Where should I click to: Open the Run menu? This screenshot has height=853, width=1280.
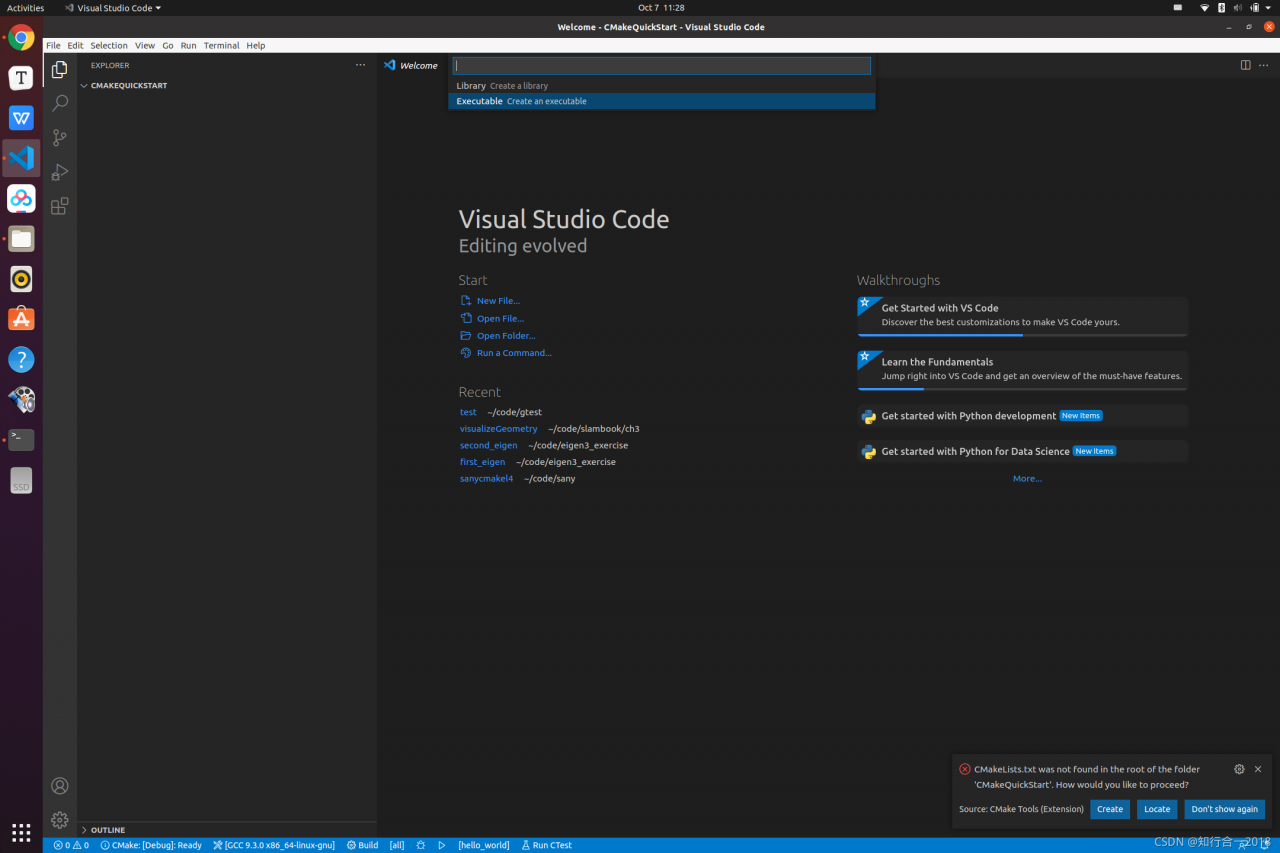[x=188, y=45]
